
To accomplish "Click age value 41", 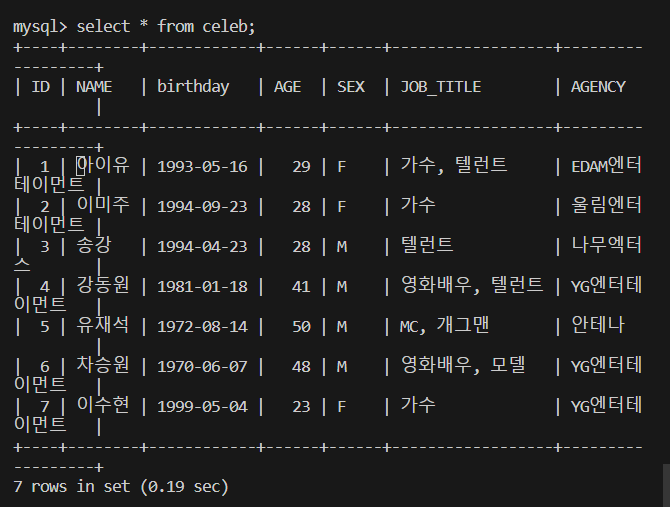I will coord(301,287).
